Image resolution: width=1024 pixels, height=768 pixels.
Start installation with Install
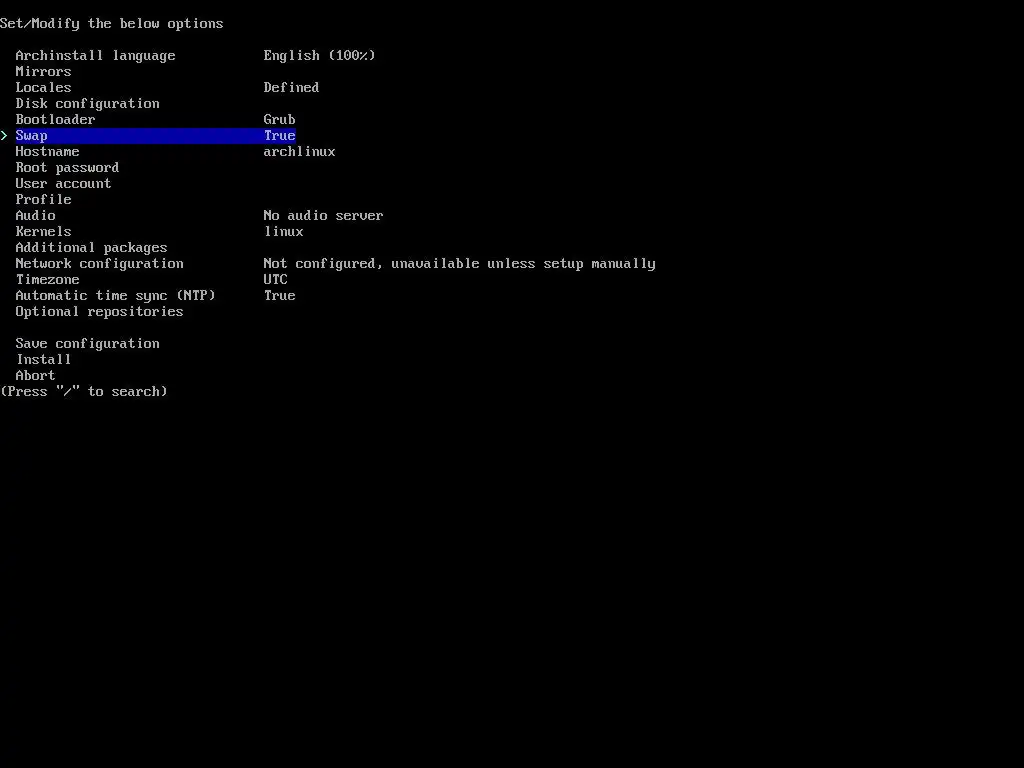coord(43,359)
